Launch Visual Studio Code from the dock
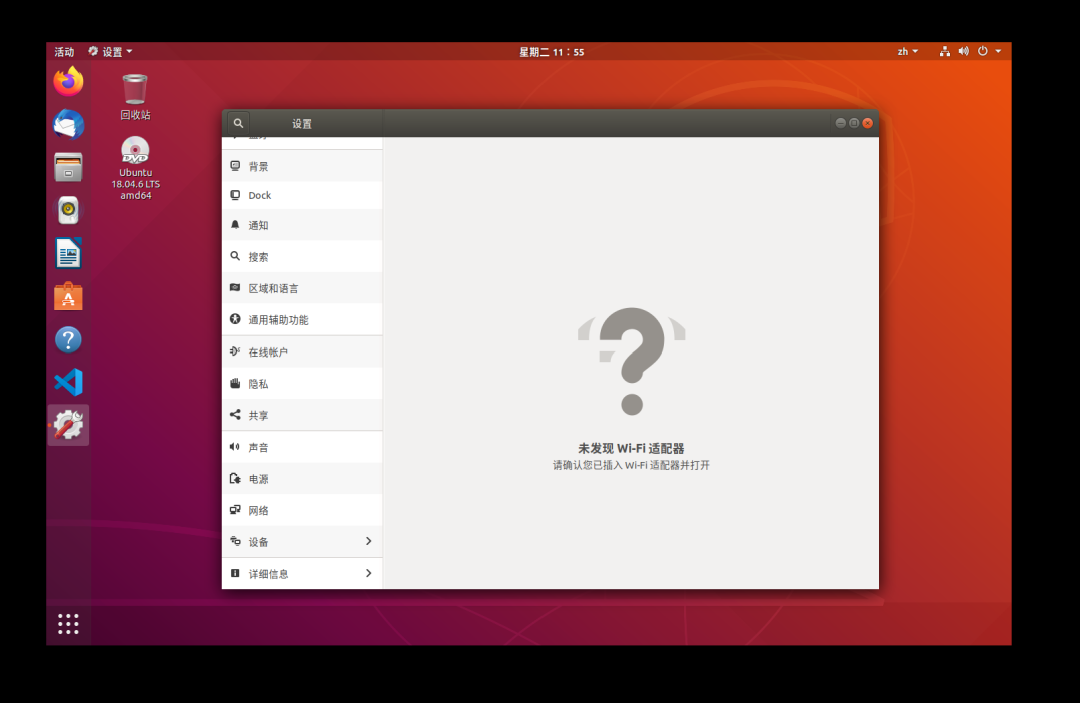1080x703 pixels. (67, 382)
